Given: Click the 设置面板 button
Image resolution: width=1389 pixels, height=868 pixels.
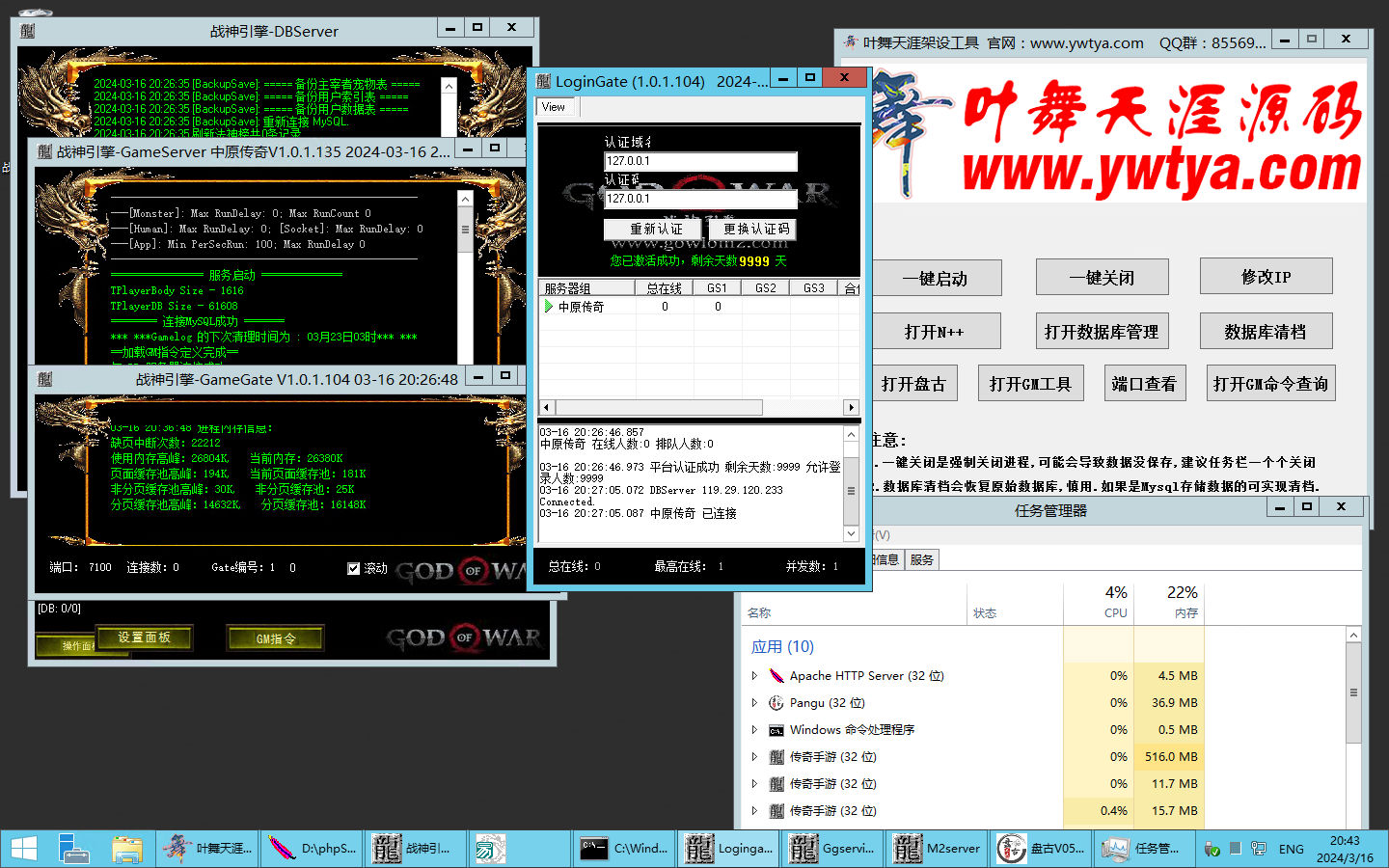Looking at the screenshot, I should pyautogui.click(x=144, y=637).
